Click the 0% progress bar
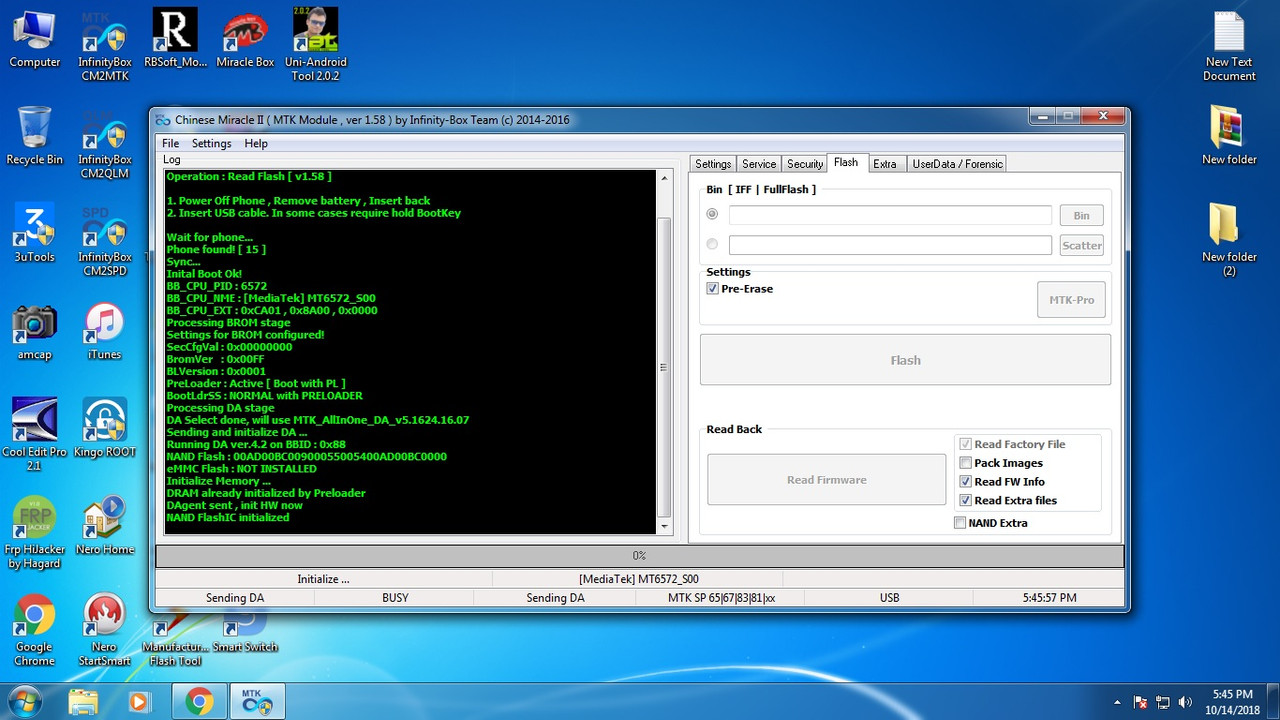This screenshot has height=720, width=1280. [639, 556]
